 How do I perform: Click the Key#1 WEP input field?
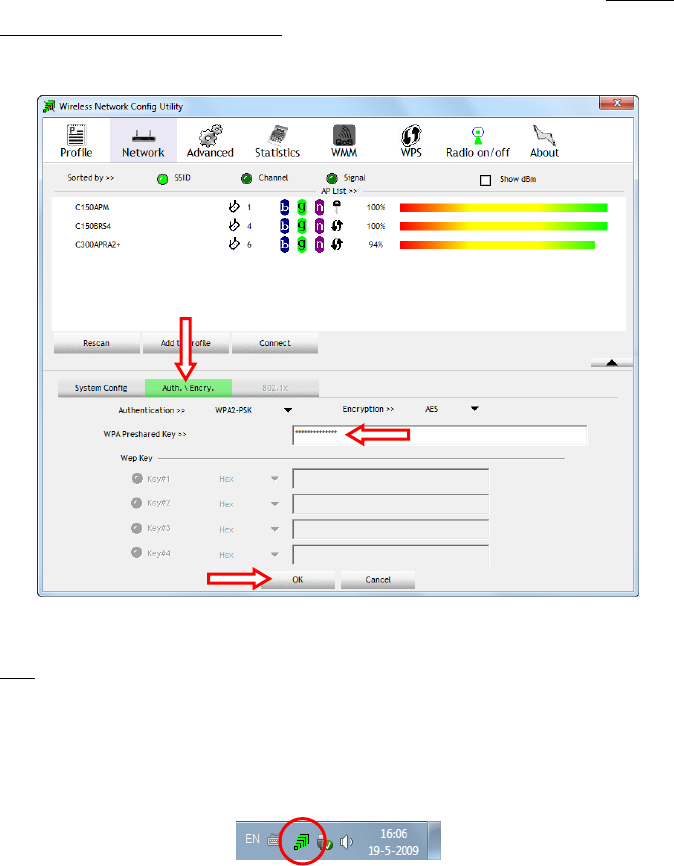pyautogui.click(x=391, y=478)
